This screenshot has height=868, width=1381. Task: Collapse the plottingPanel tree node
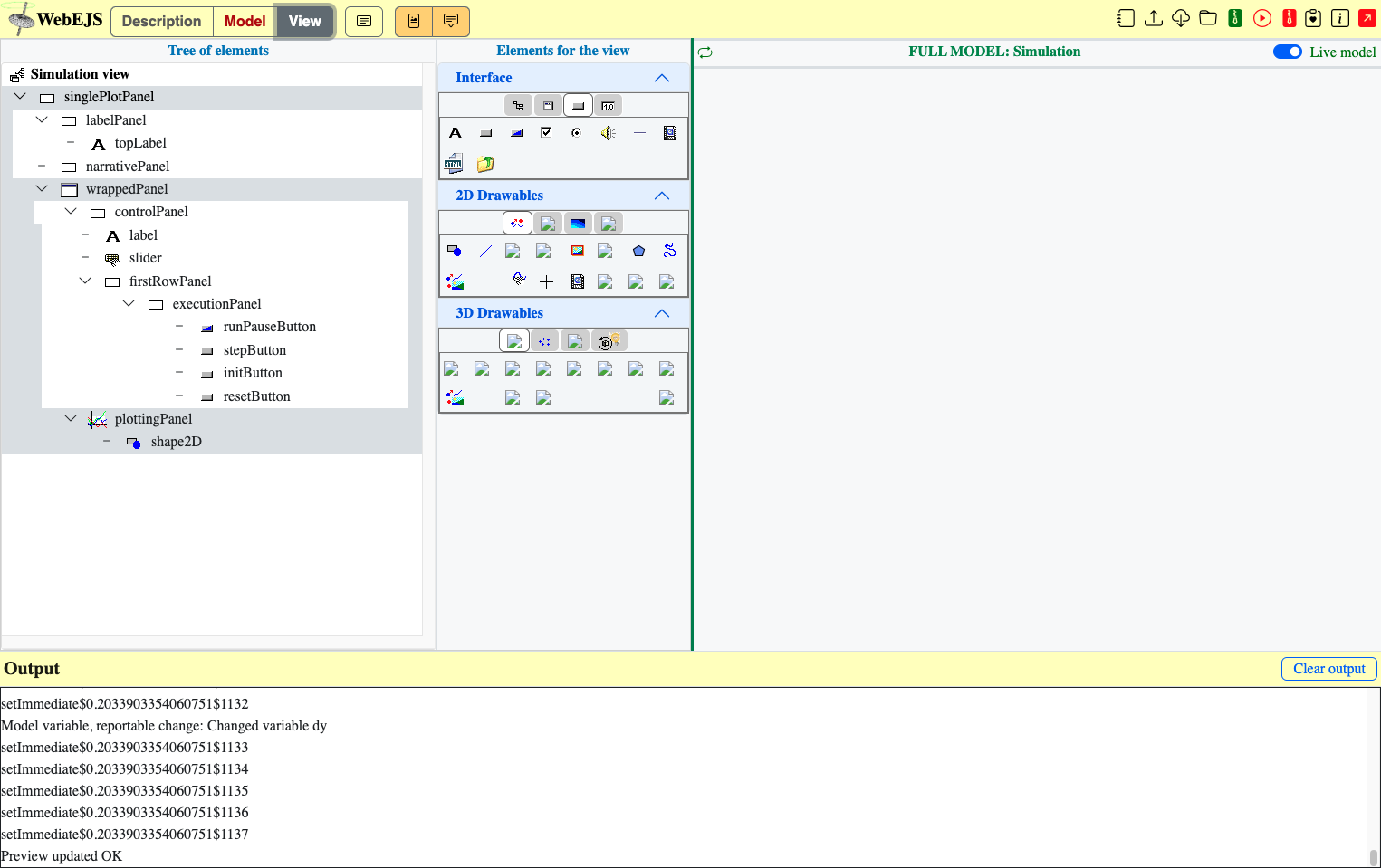[71, 418]
